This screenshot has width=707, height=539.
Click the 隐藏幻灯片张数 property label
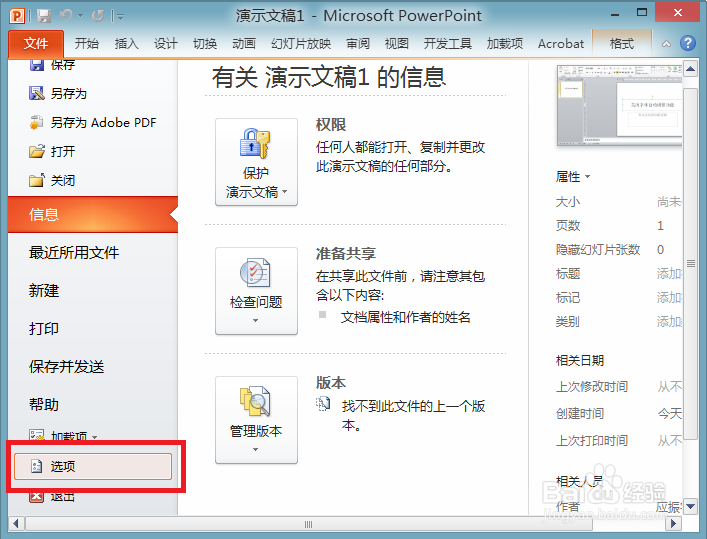point(598,249)
